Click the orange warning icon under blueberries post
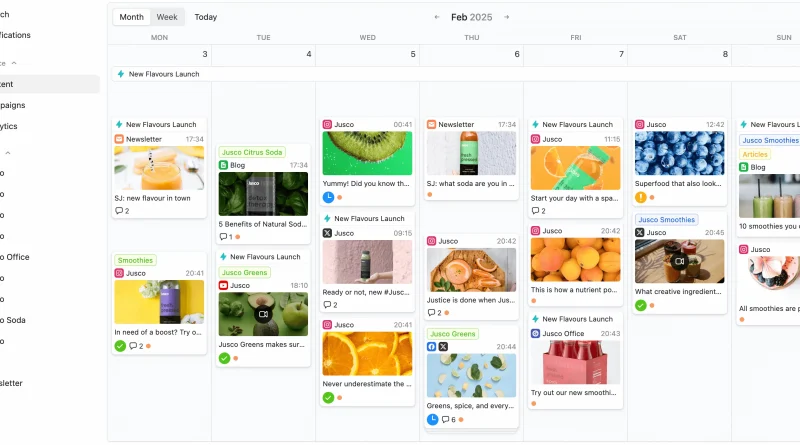Image resolution: width=800 pixels, height=445 pixels. pos(640,197)
